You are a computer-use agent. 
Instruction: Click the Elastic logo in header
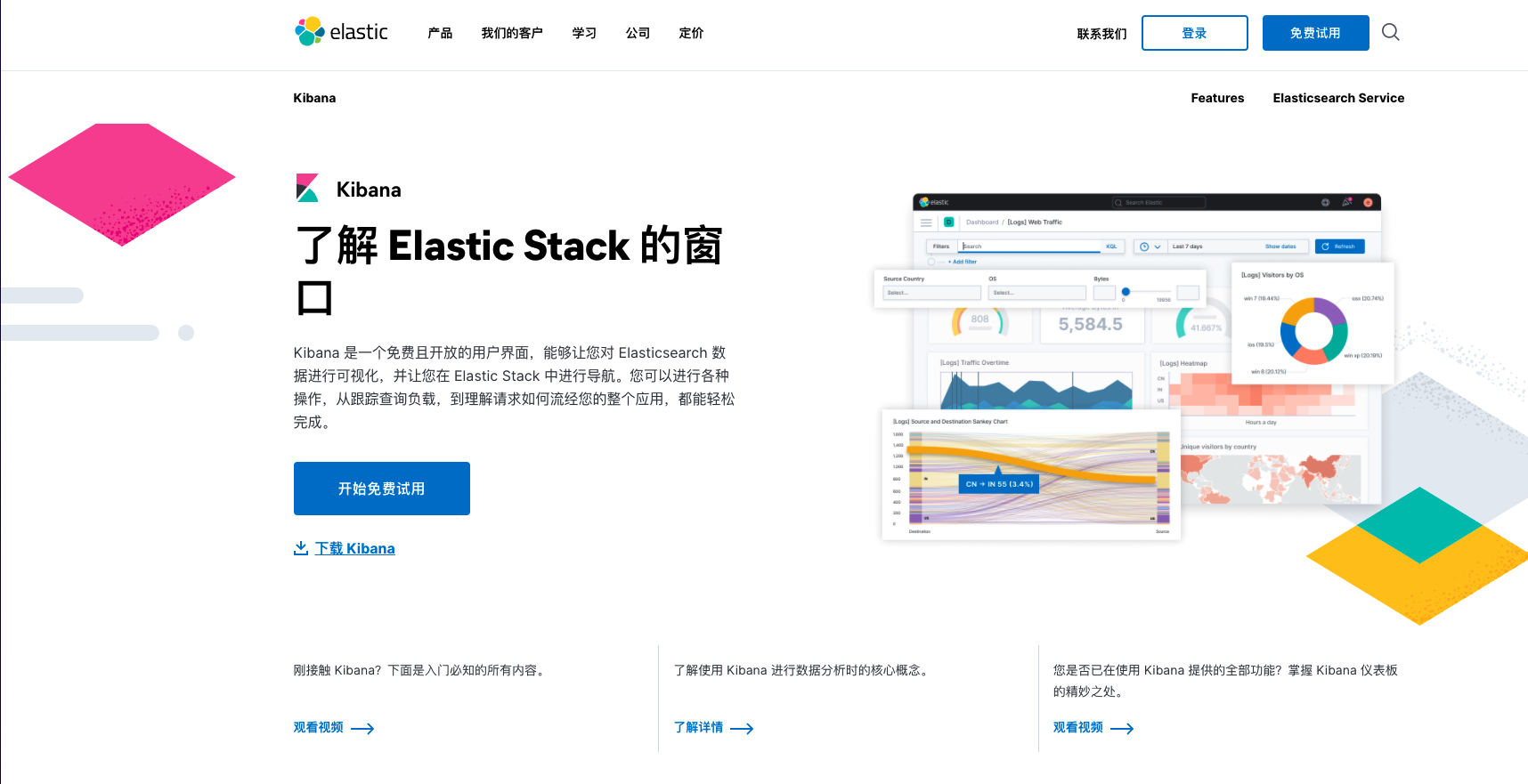coord(341,32)
